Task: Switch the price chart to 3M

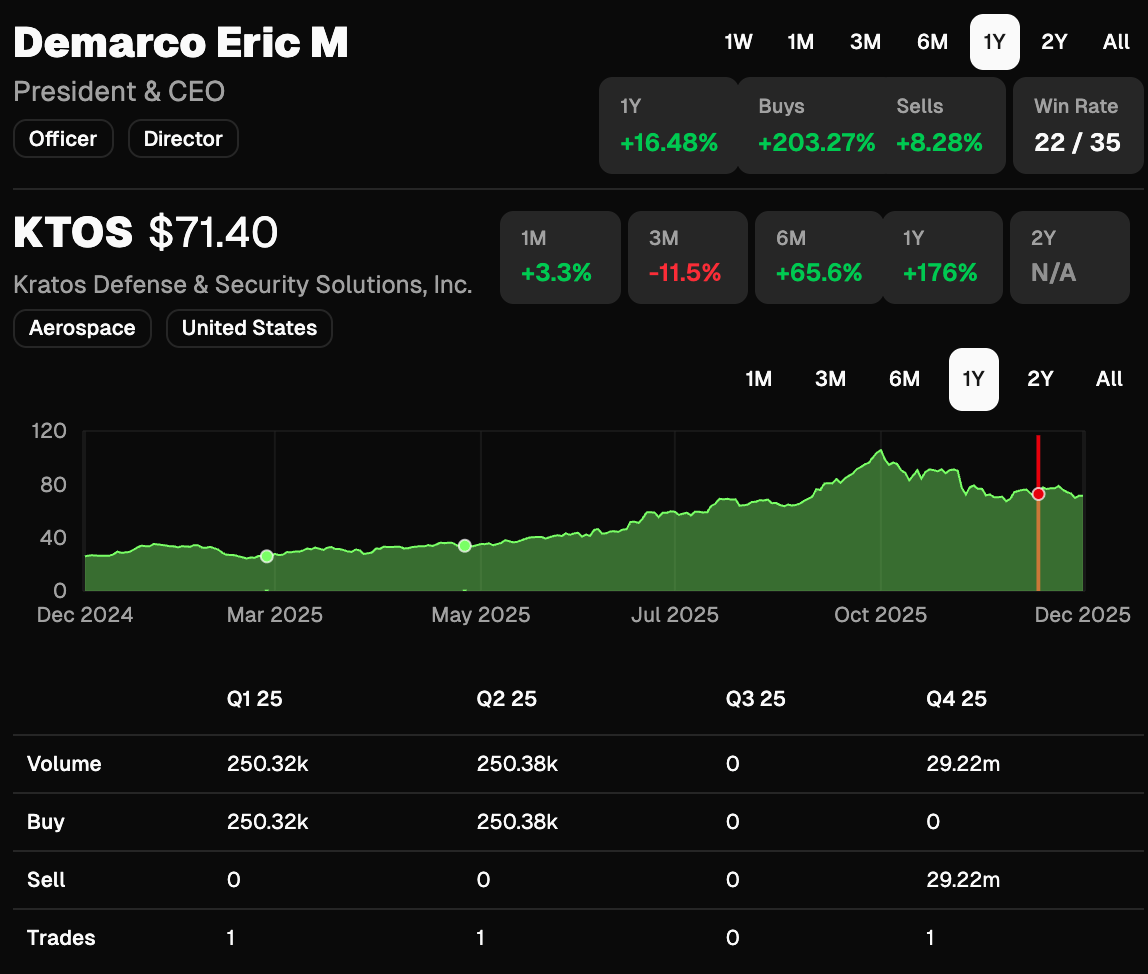Action: tap(830, 379)
